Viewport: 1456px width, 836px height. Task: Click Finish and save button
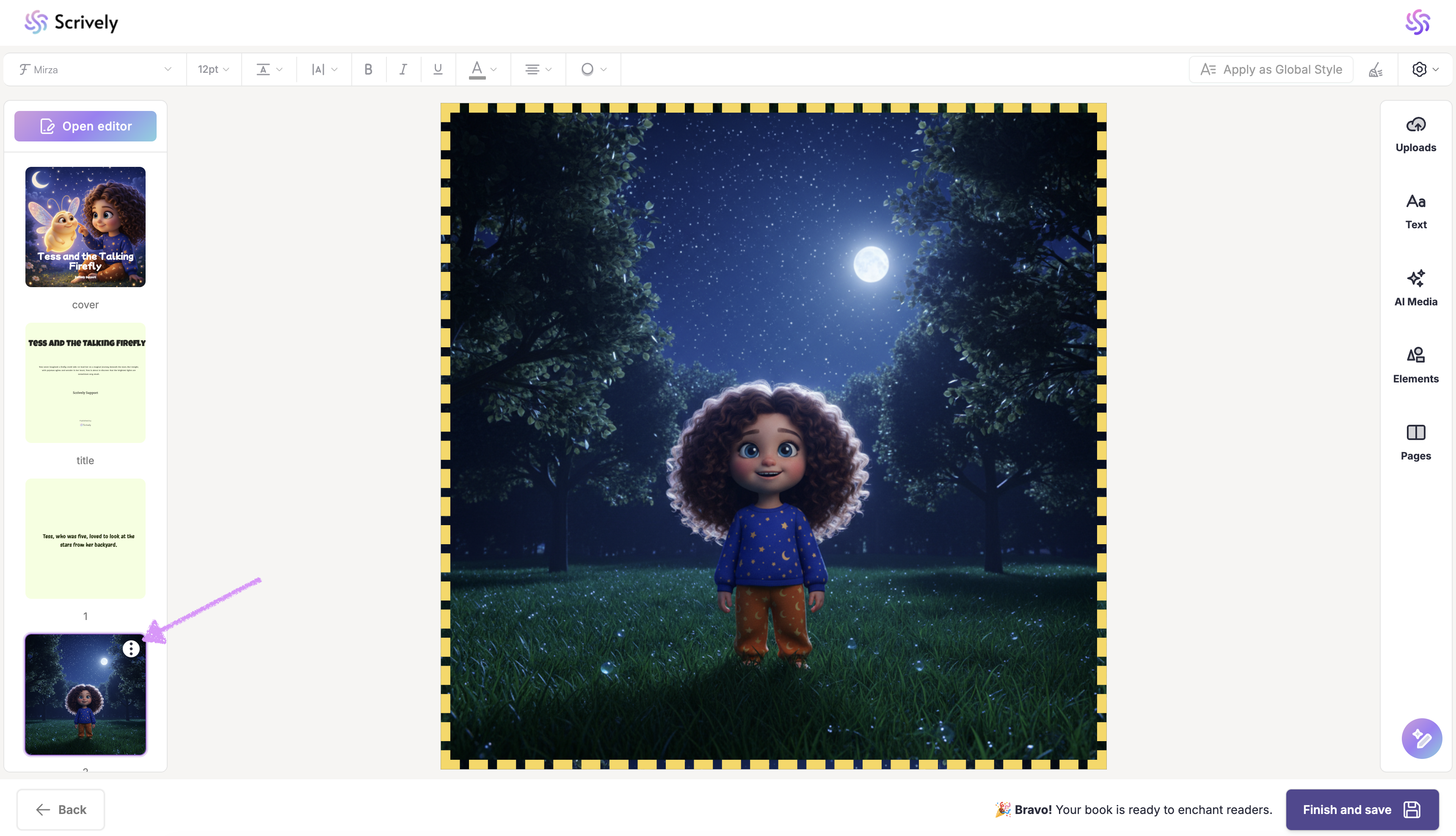[1361, 810]
